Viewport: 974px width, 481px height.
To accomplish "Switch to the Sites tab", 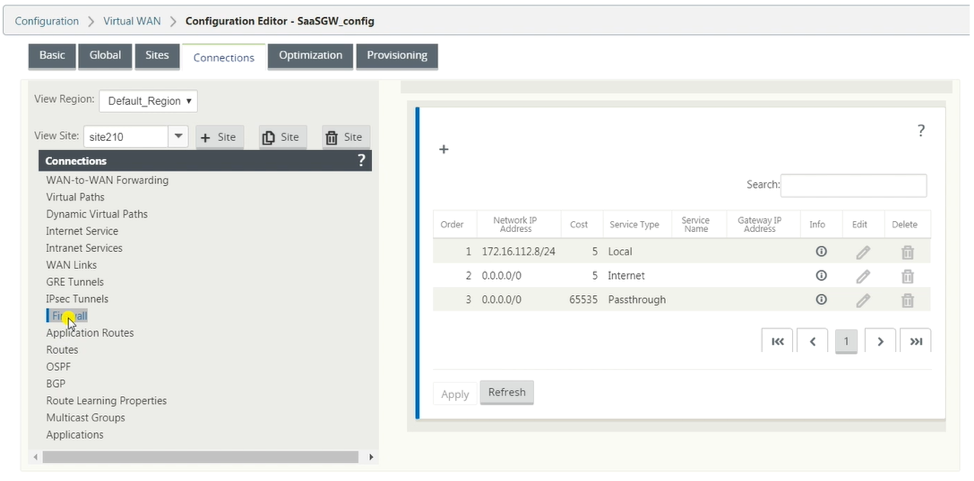I will pos(157,55).
